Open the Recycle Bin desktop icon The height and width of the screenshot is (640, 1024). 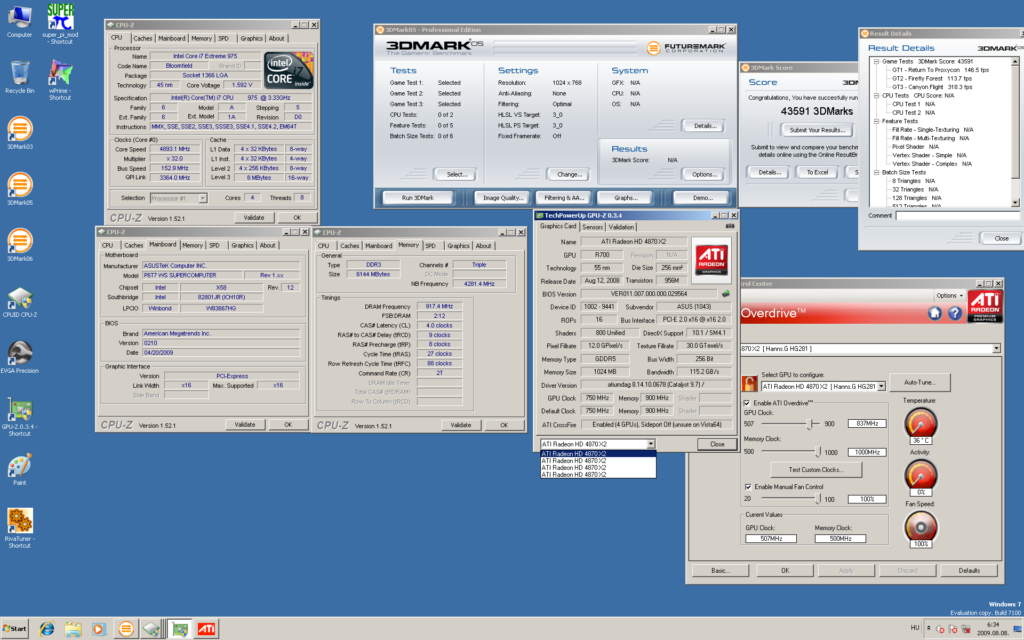coord(20,77)
